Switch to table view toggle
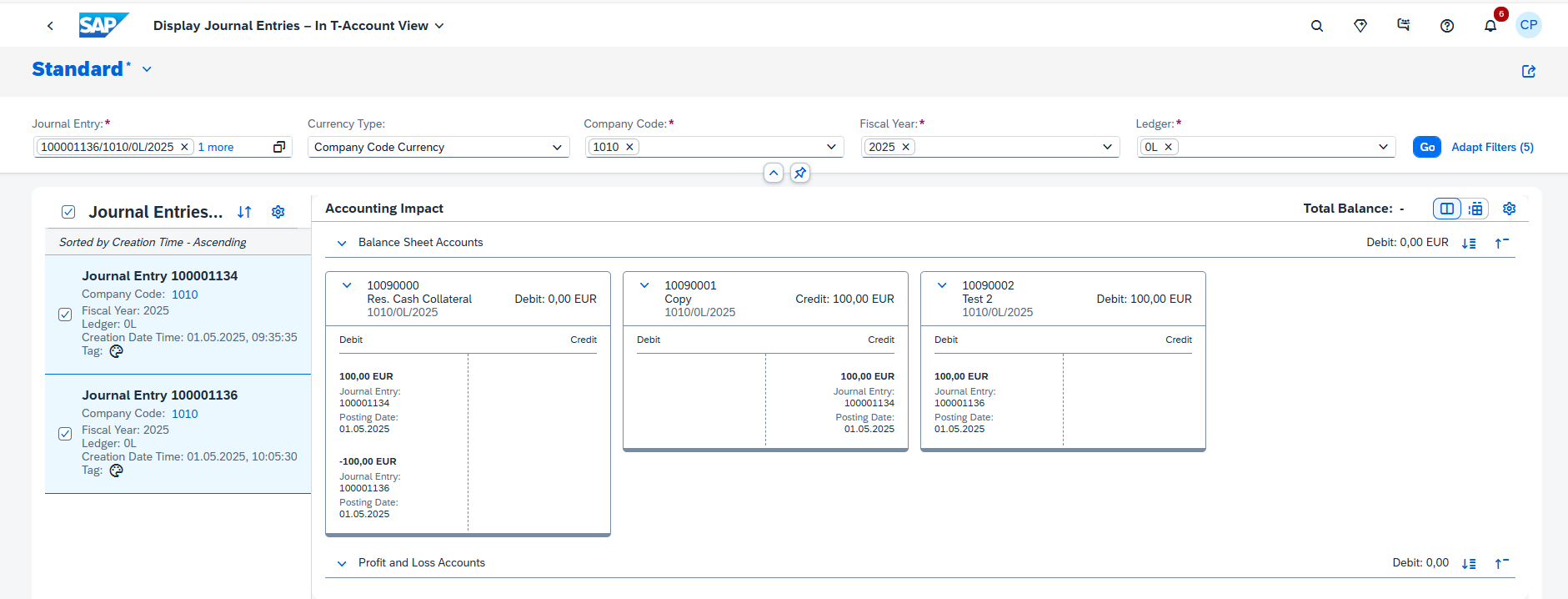This screenshot has height=599, width=1568. tap(1475, 209)
